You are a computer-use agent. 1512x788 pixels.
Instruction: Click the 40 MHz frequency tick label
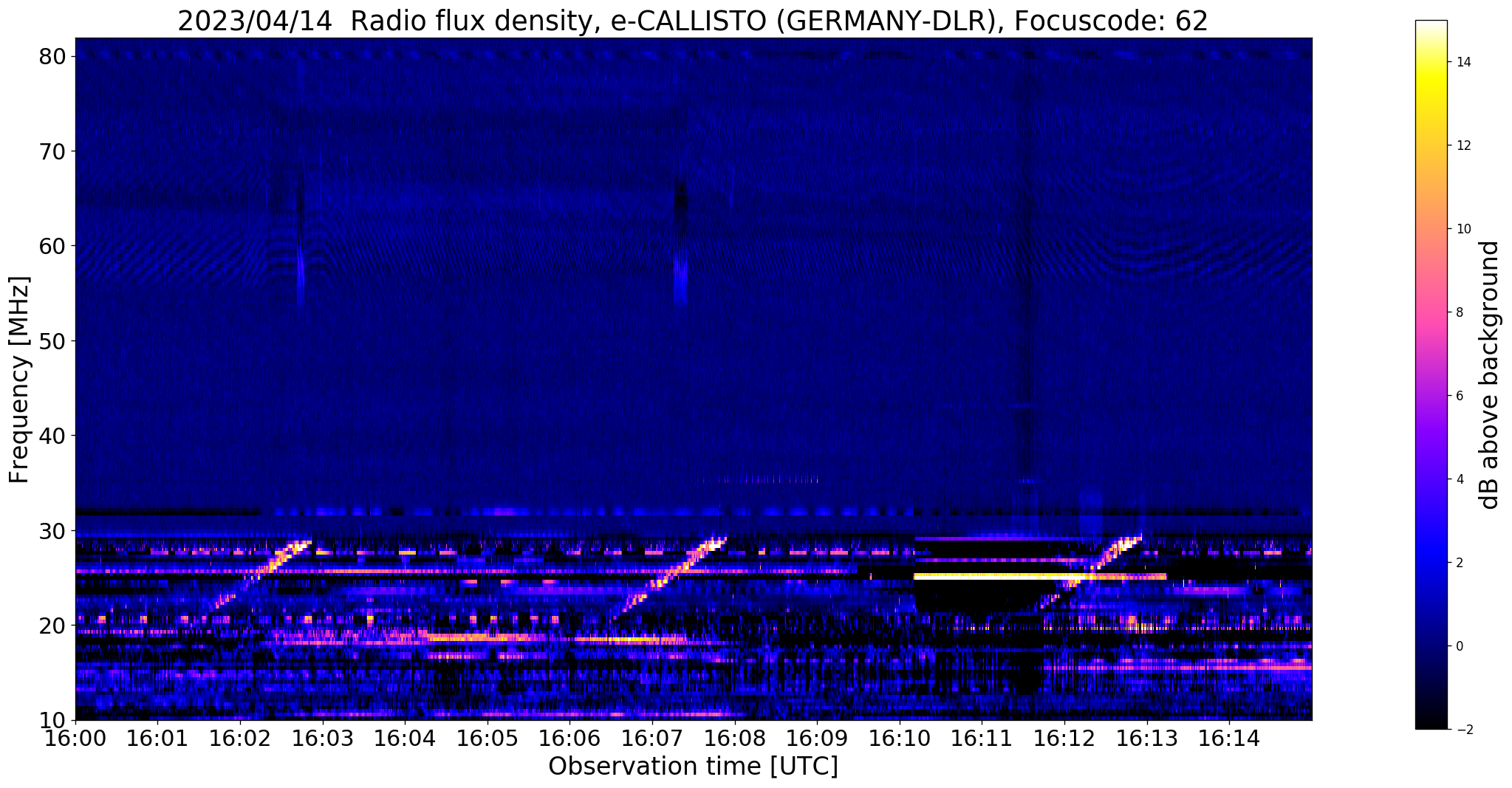tap(54, 436)
